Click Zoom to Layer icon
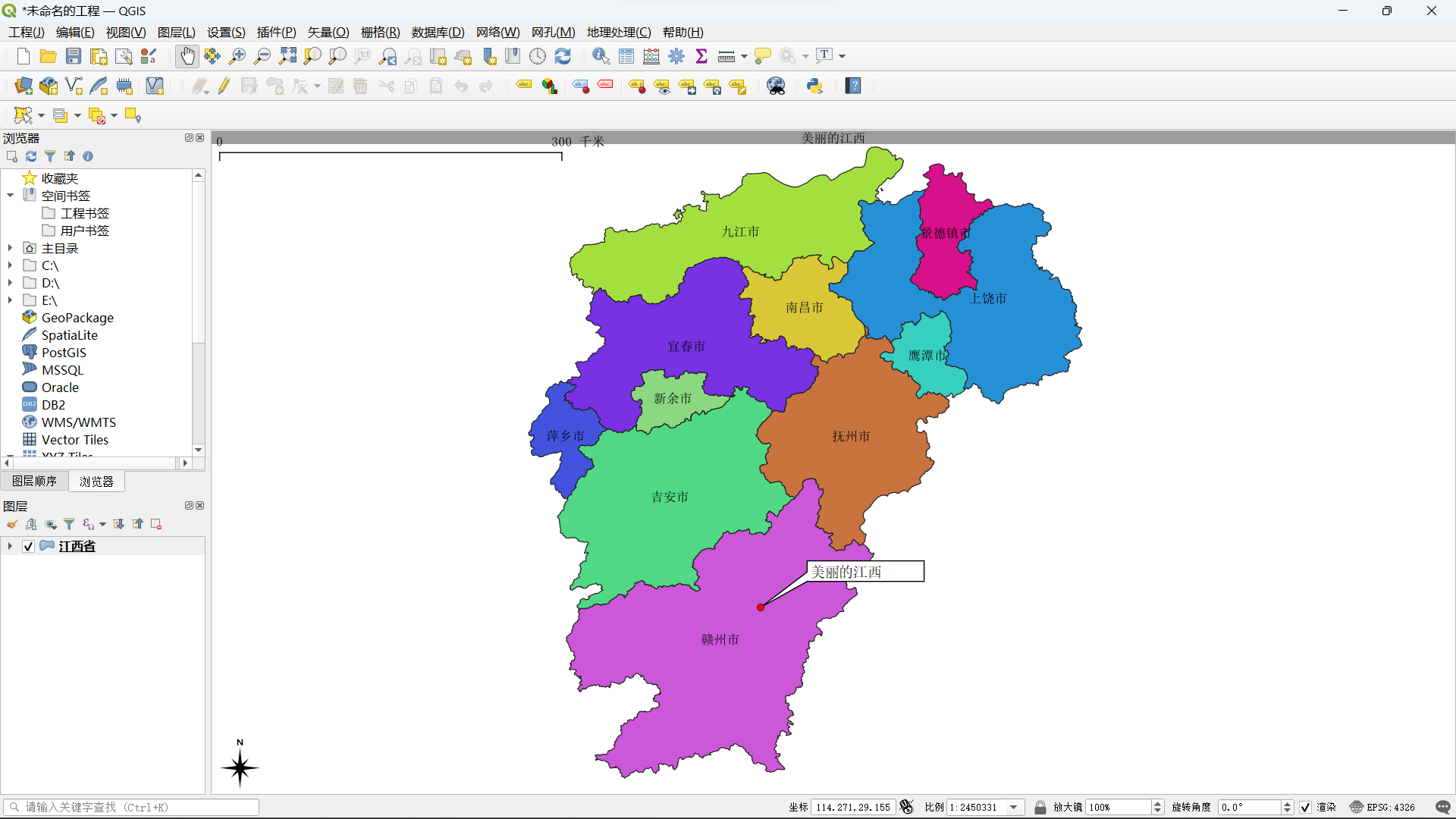The image size is (1456, 819). click(x=337, y=56)
